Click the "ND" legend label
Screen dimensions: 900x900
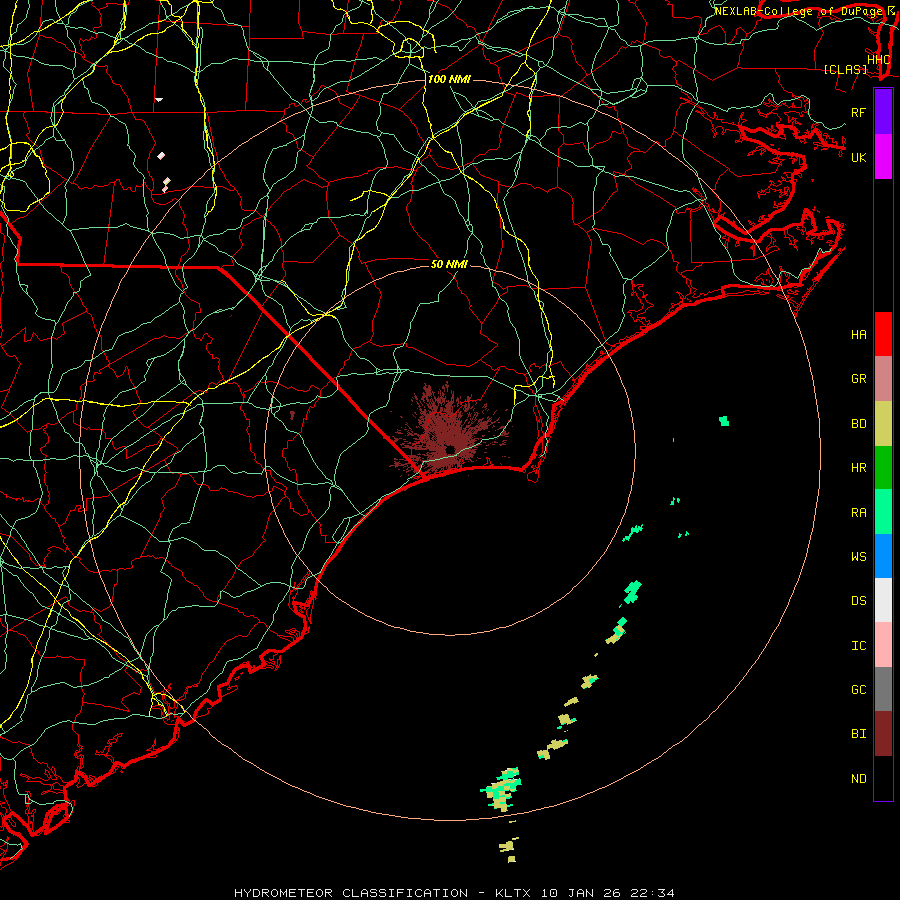(858, 779)
